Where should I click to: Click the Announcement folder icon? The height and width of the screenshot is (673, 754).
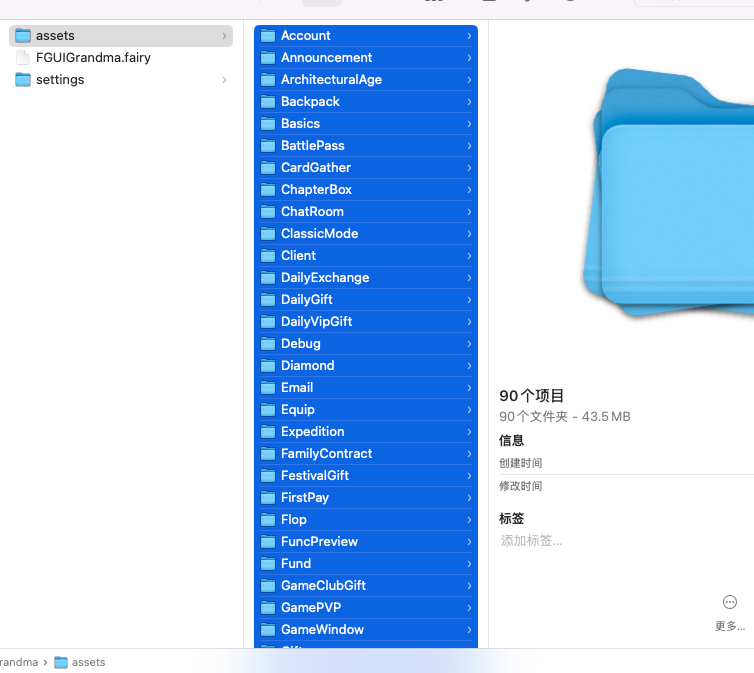(268, 58)
